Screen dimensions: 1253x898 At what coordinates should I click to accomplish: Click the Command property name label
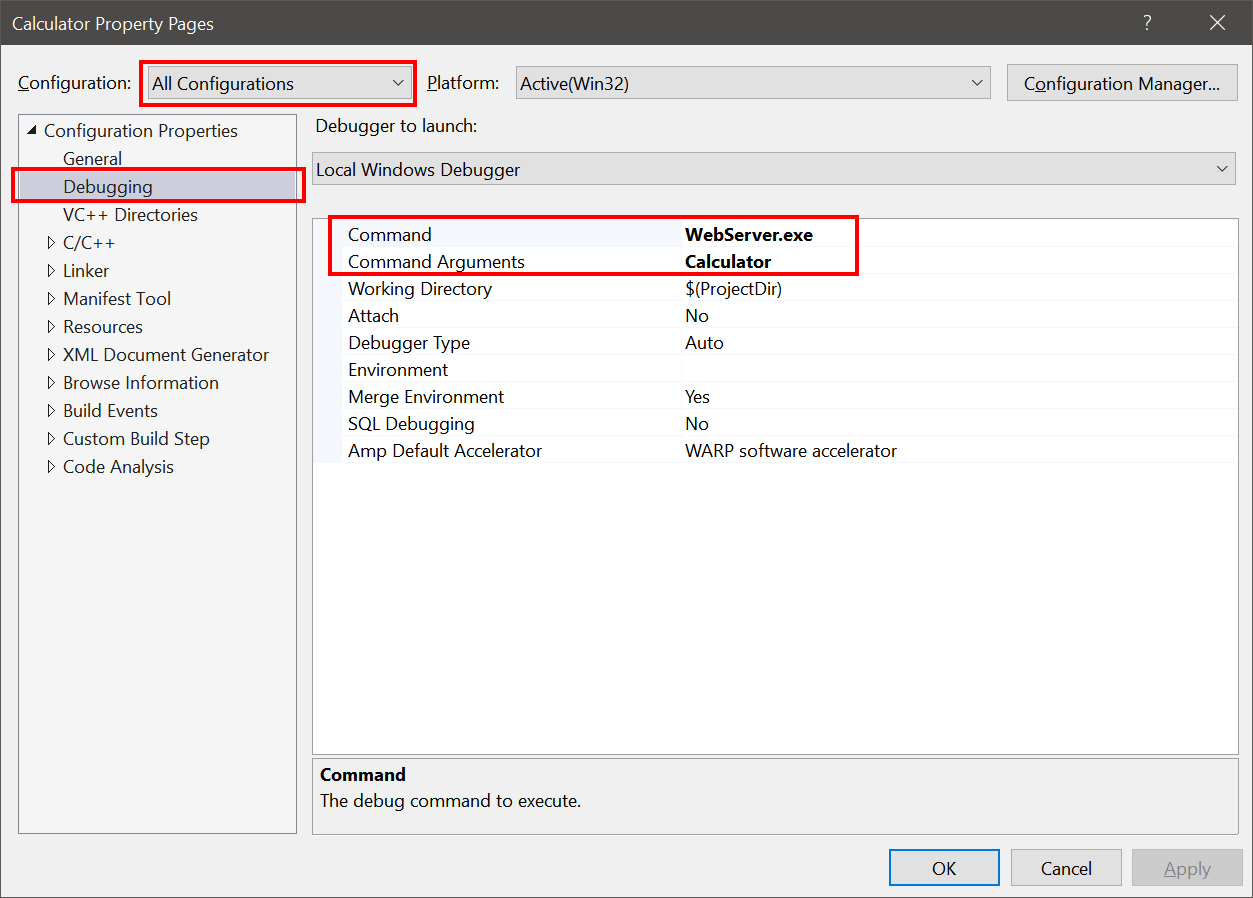390,235
